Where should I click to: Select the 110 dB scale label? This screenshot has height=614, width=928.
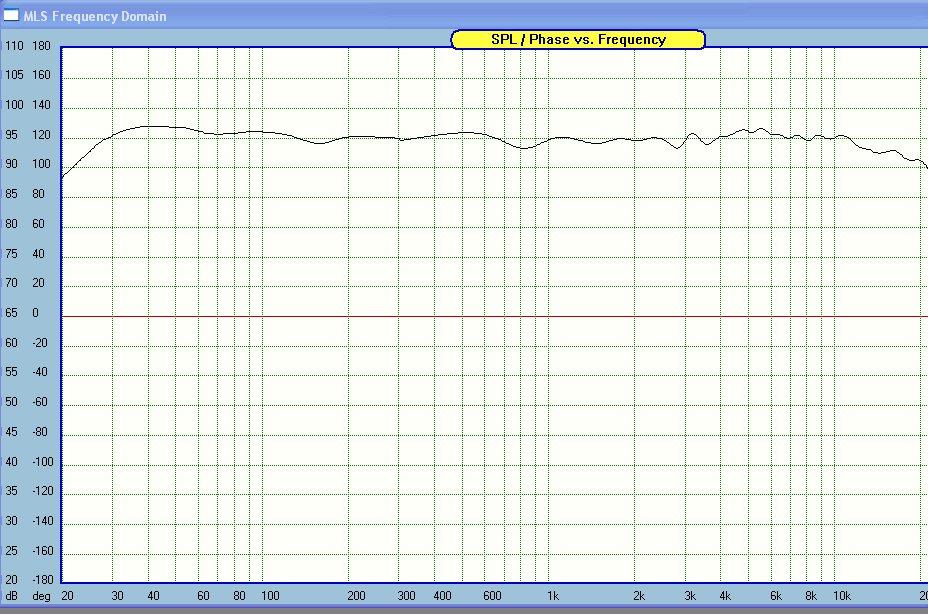click(x=14, y=46)
